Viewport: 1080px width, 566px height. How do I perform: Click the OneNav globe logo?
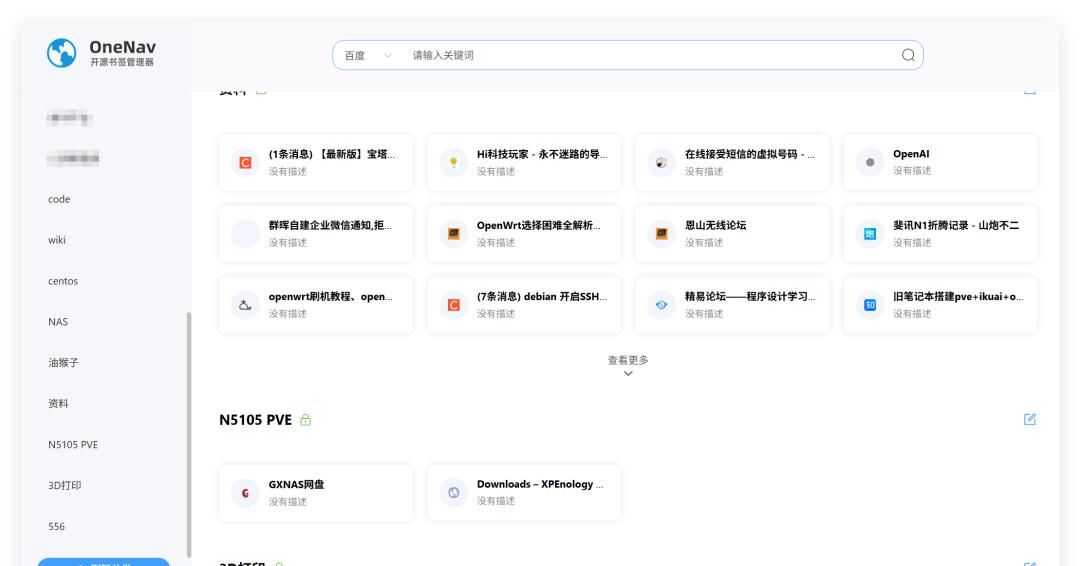coord(61,53)
